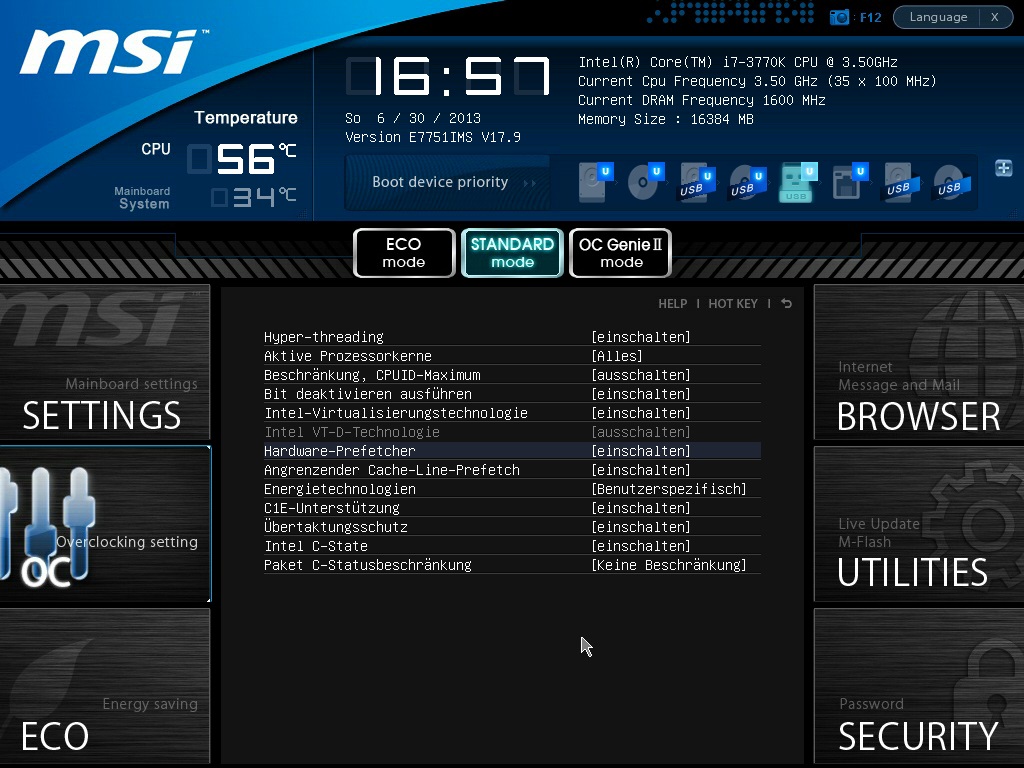Open the SETTINGS mainboard panel
This screenshot has width=1024, height=768.
pyautogui.click(x=104, y=362)
